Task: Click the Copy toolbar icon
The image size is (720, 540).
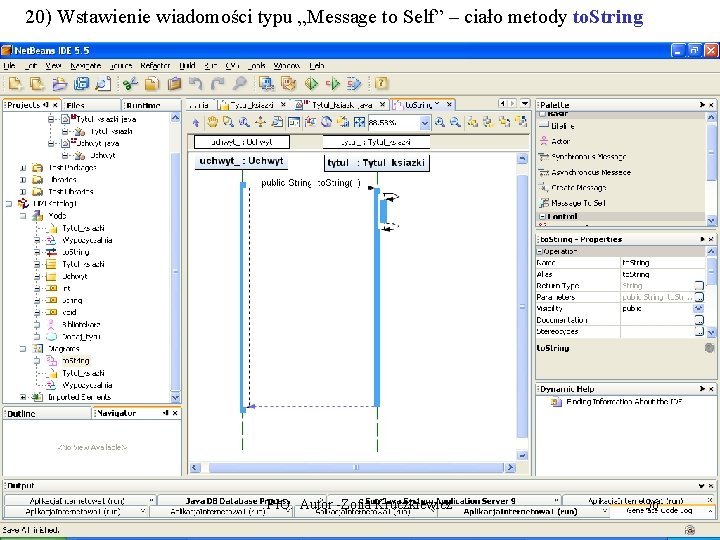Action: click(152, 84)
